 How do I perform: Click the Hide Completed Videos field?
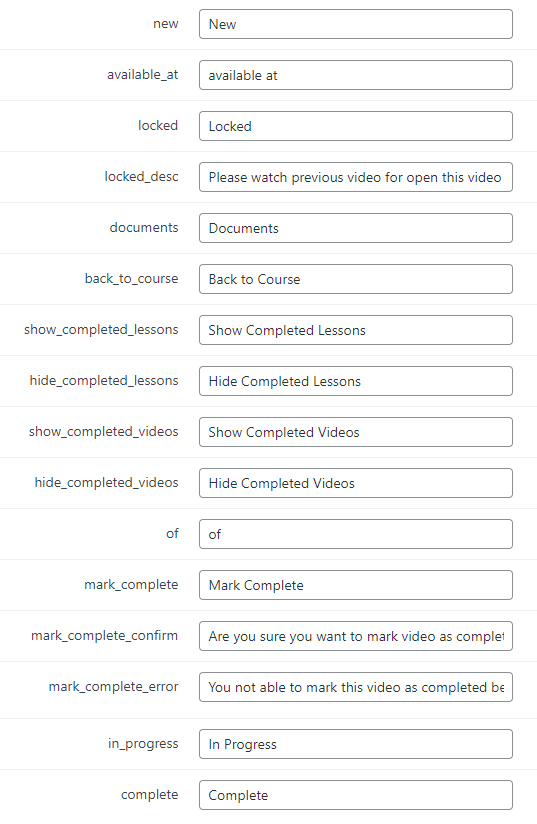(x=356, y=483)
